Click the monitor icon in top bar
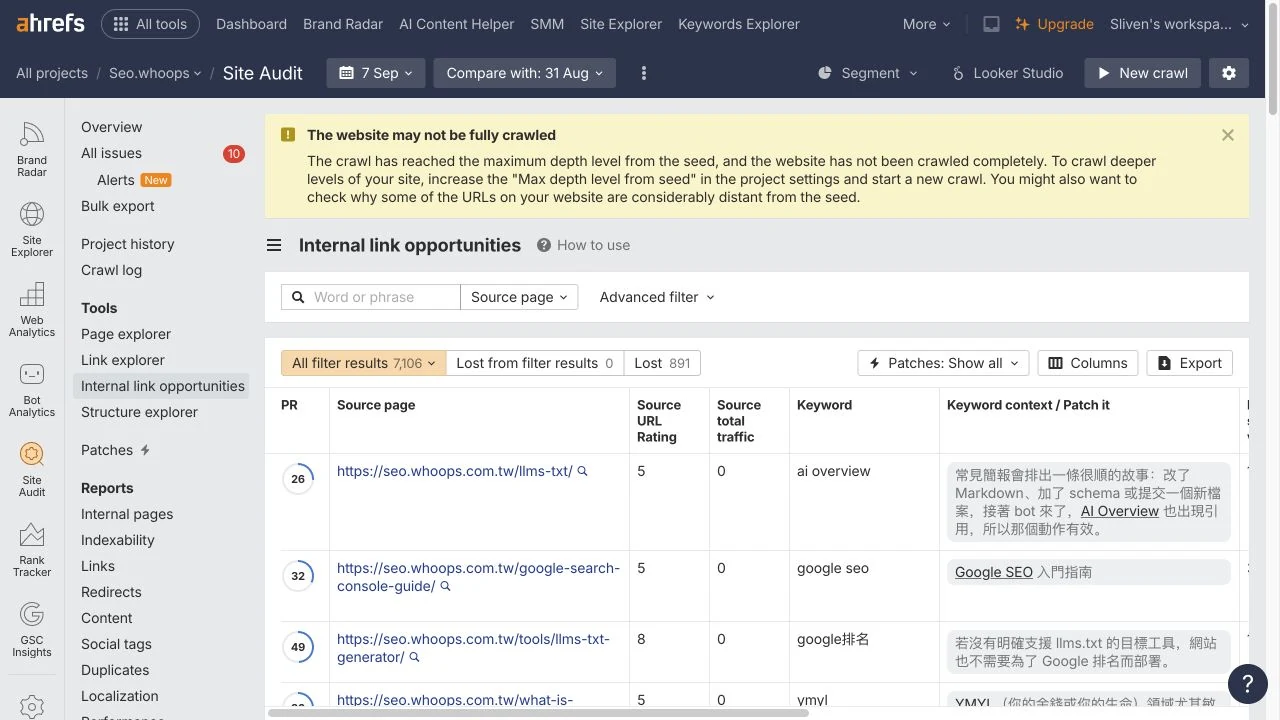Image resolution: width=1280 pixels, height=720 pixels. [x=991, y=24]
